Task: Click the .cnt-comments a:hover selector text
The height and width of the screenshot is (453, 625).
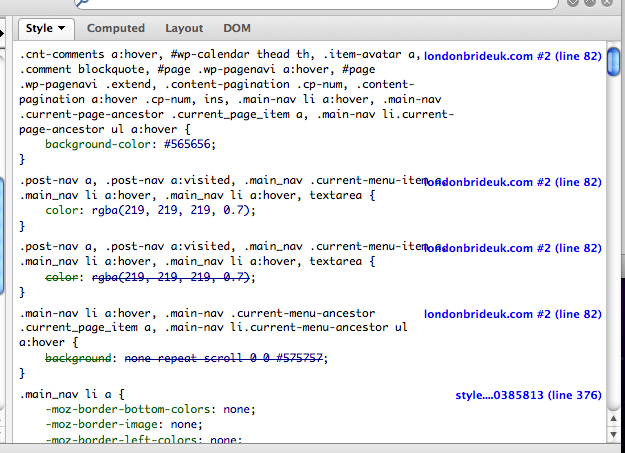Action: pyautogui.click(x=88, y=54)
